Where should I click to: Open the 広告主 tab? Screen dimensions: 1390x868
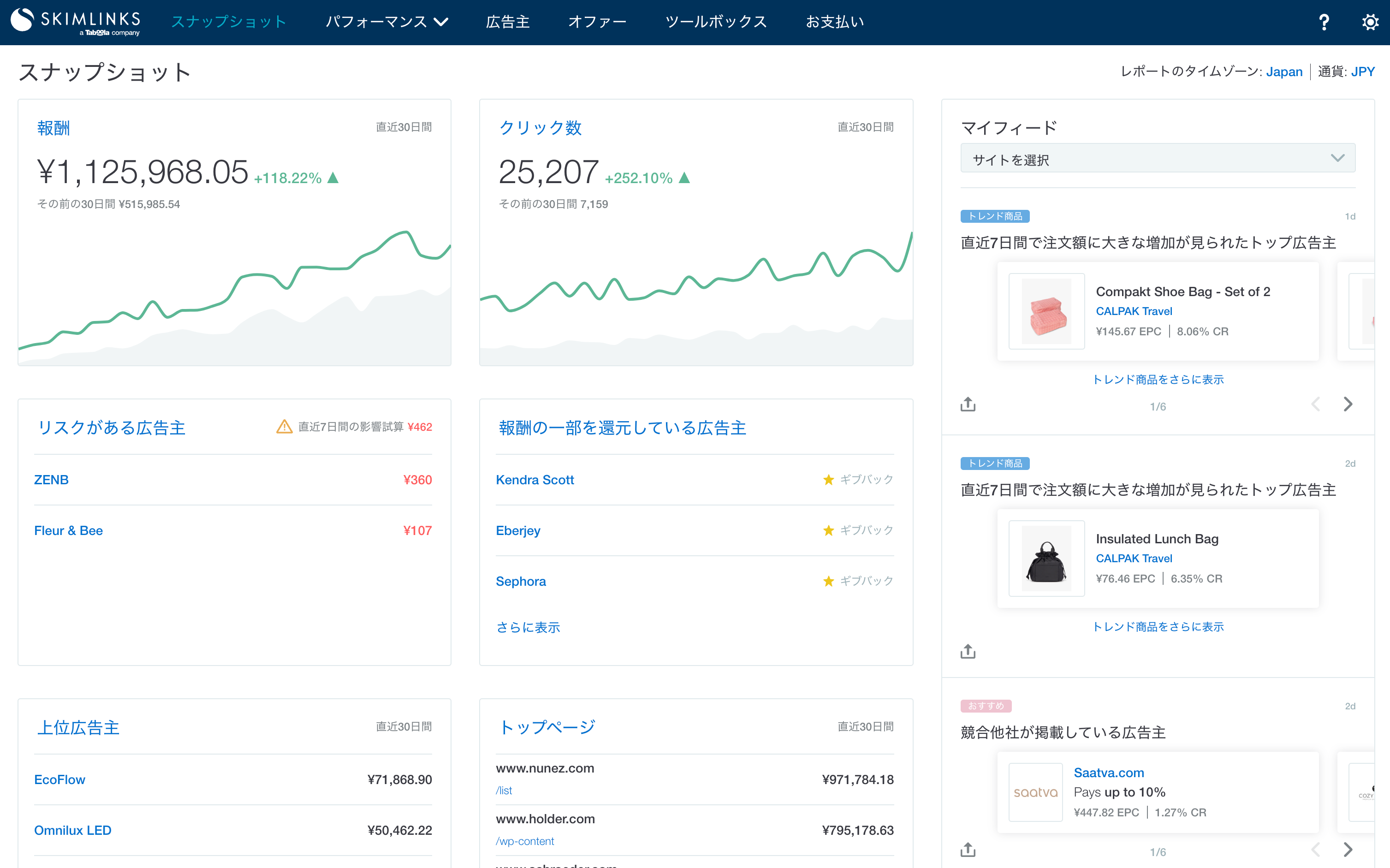507,23
